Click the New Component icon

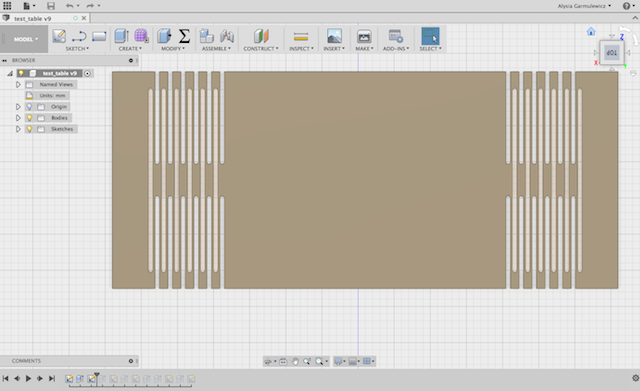207,36
